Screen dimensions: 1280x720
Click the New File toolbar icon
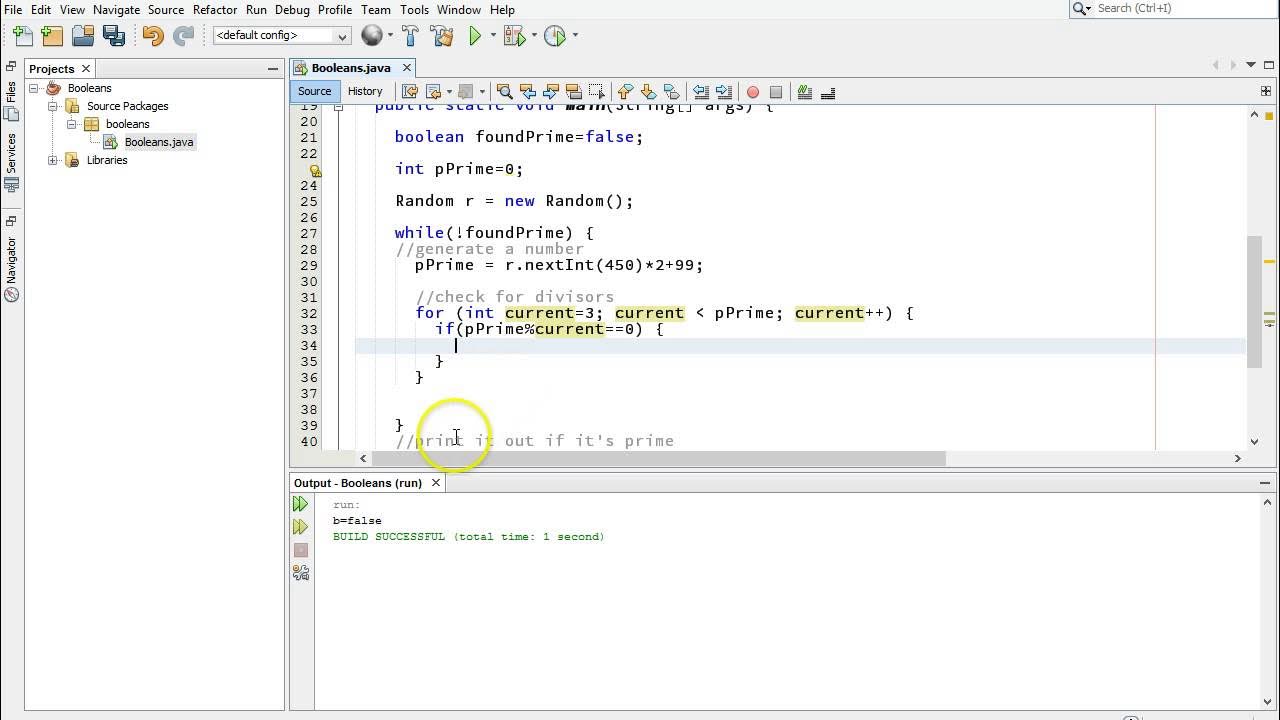pos(22,36)
